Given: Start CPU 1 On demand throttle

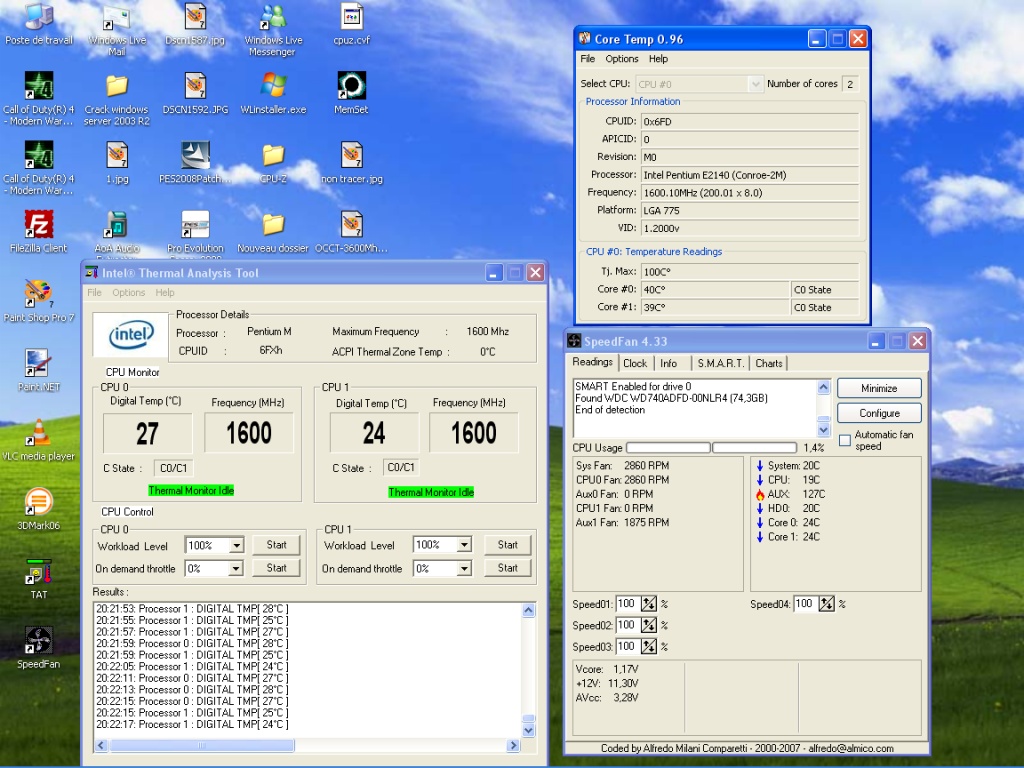Looking at the screenshot, I should point(507,568).
